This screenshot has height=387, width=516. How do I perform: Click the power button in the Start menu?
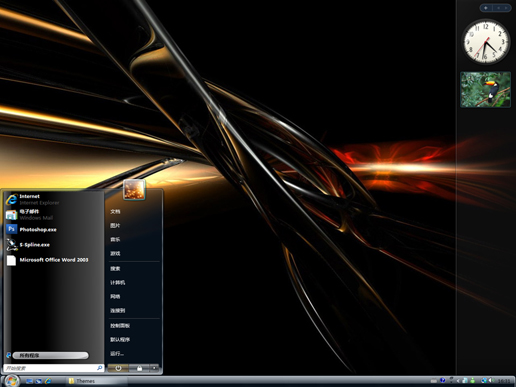[118, 368]
